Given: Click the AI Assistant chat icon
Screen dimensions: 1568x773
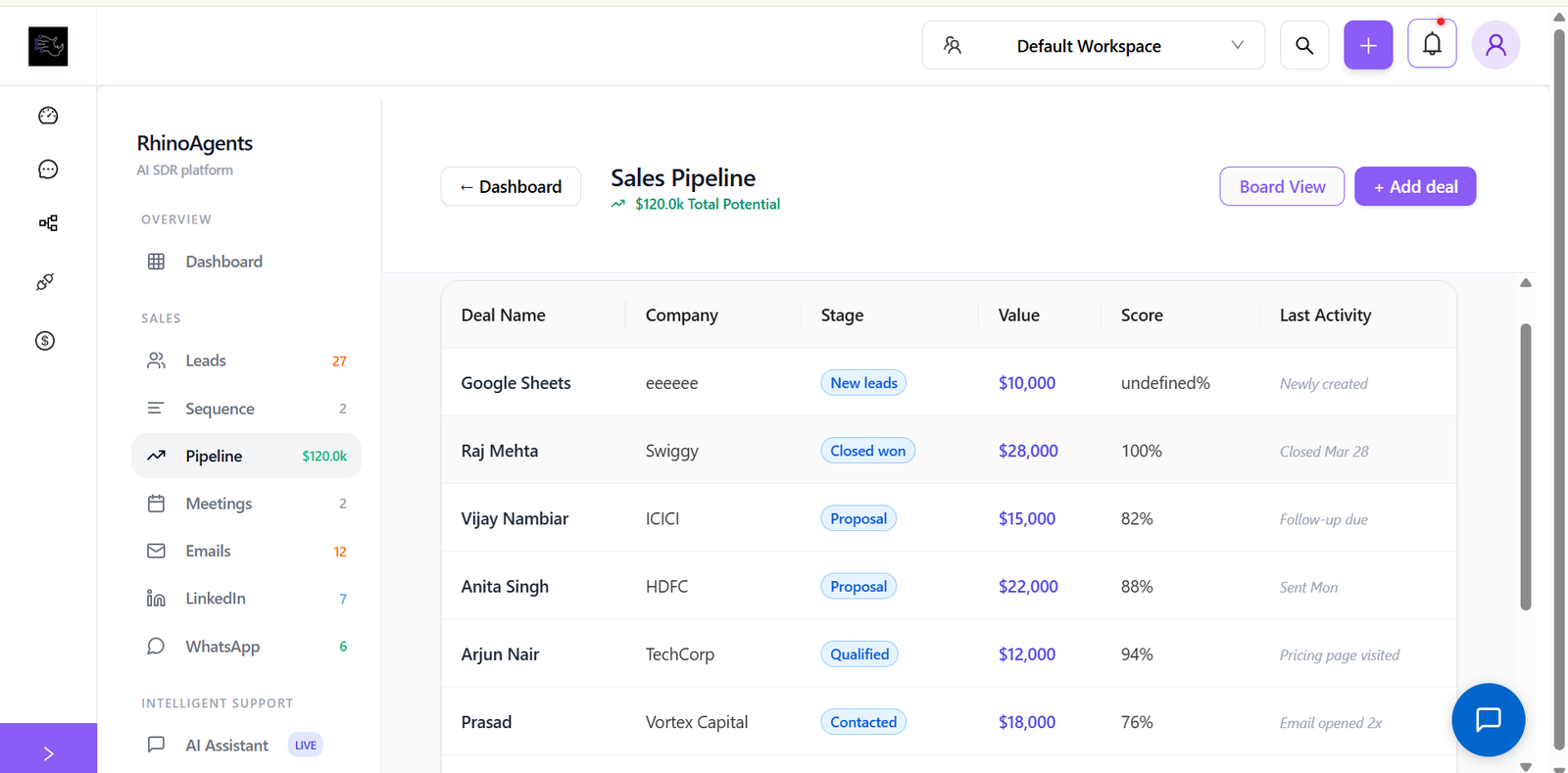Looking at the screenshot, I should 156,745.
